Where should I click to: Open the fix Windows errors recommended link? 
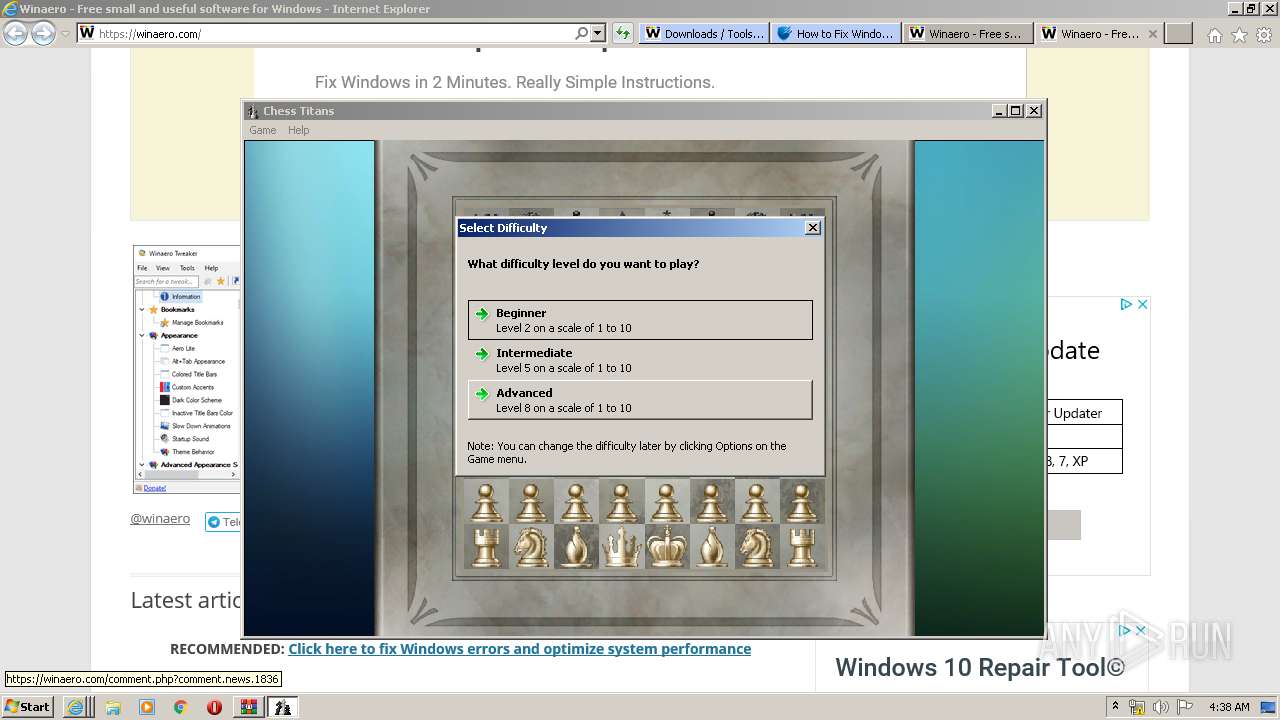point(519,649)
